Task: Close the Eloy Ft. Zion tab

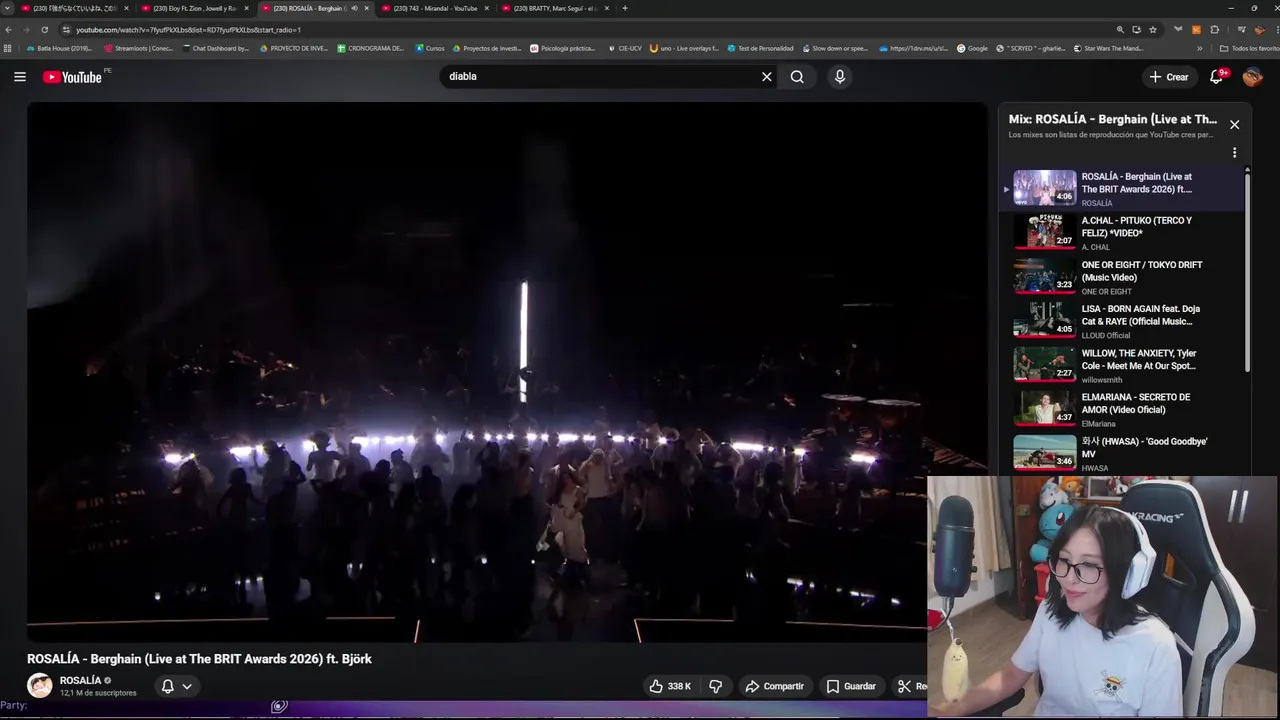Action: 247,8
